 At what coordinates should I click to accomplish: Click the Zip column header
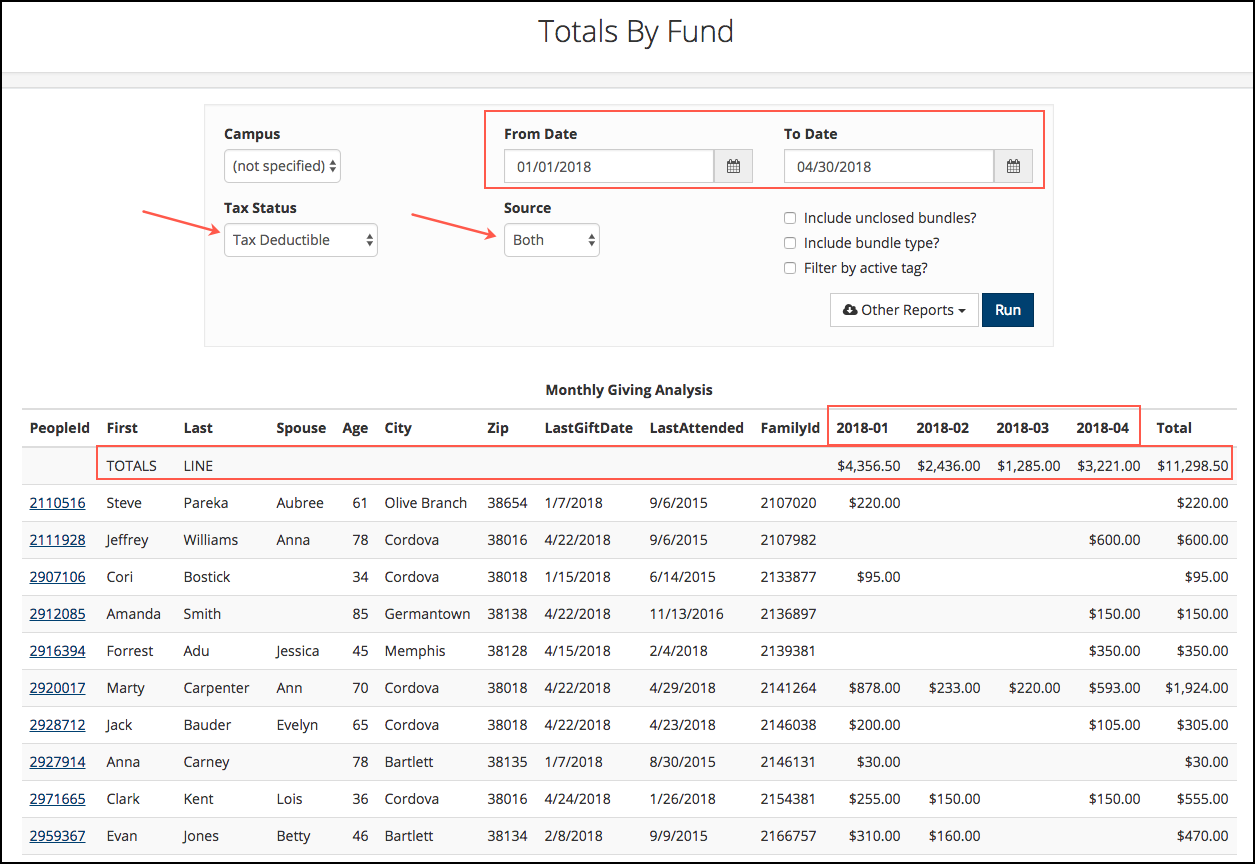[x=498, y=428]
